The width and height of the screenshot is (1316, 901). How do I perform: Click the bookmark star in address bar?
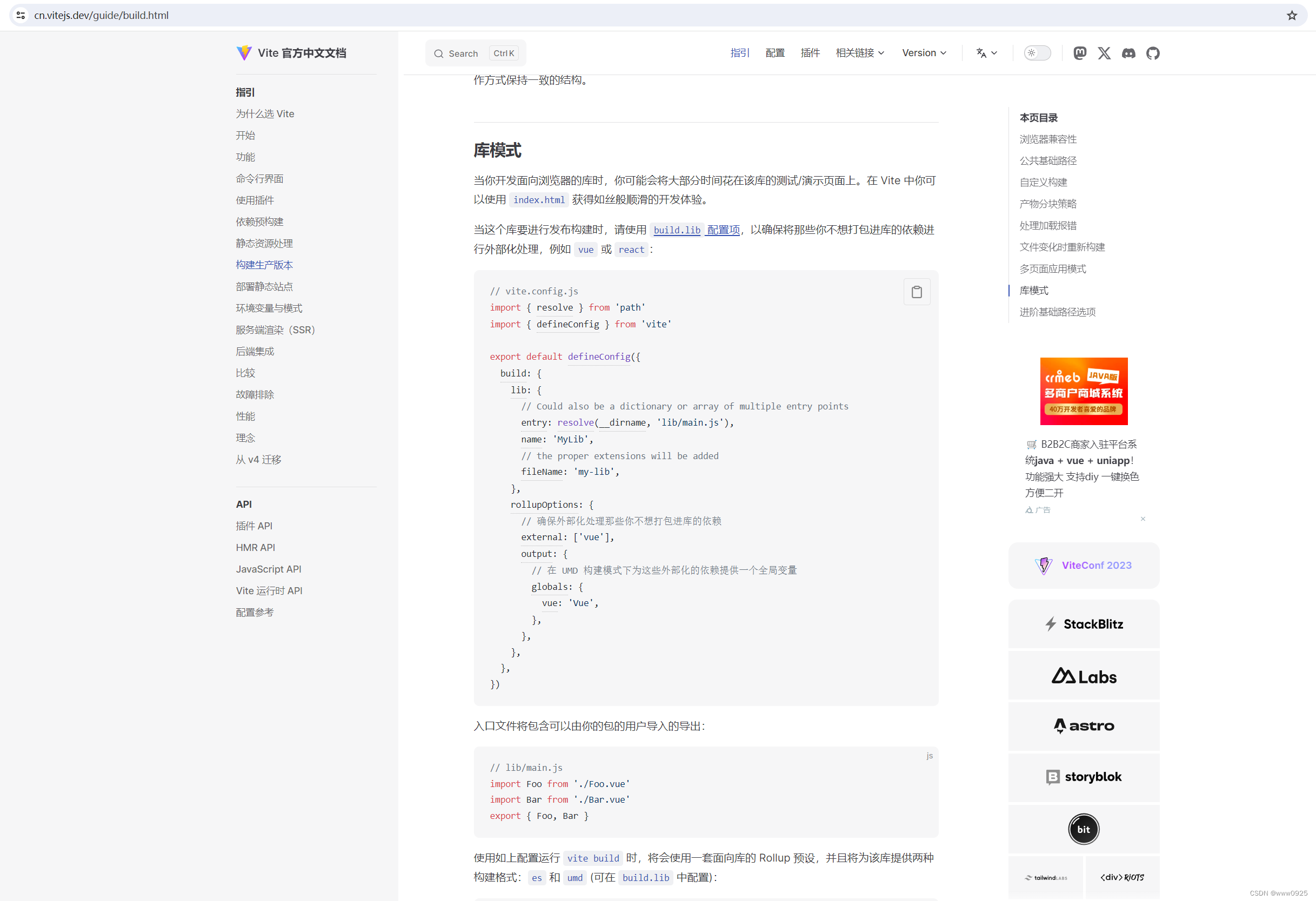coord(1292,15)
